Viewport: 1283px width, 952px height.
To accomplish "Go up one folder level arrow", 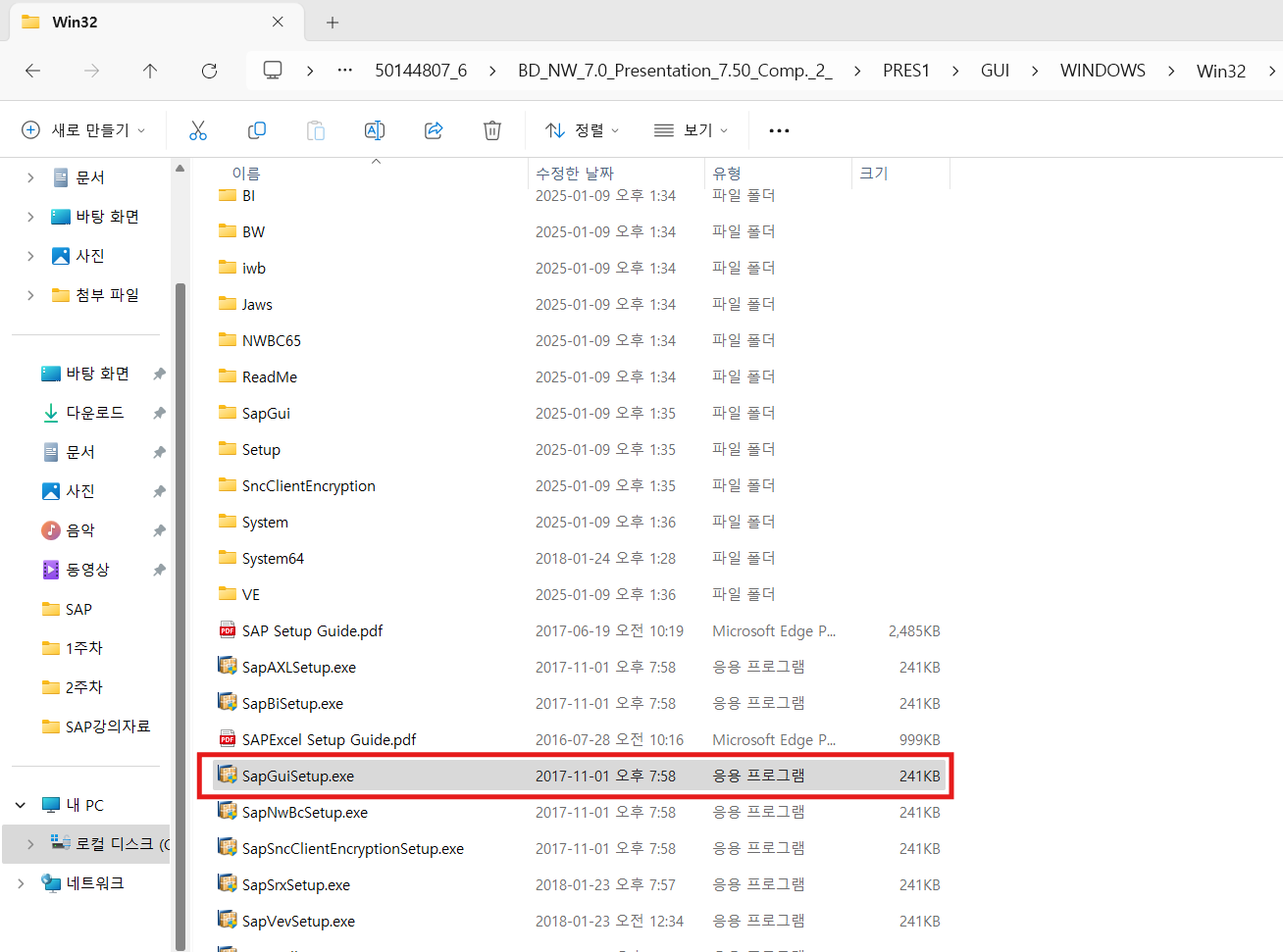I will (150, 71).
